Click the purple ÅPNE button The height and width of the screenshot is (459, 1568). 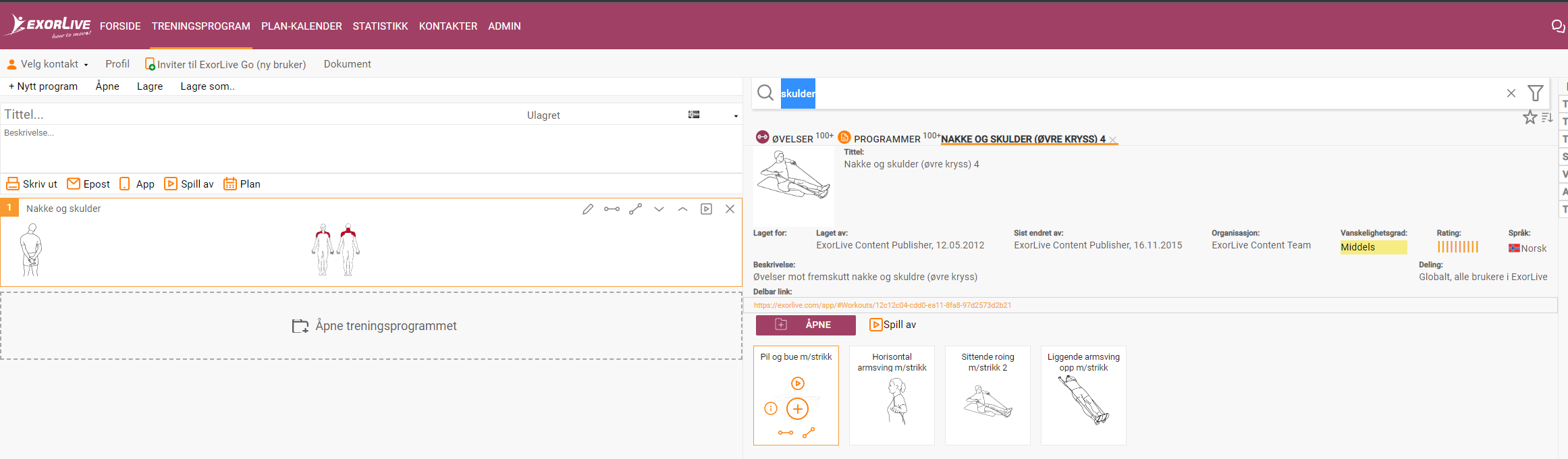point(806,325)
